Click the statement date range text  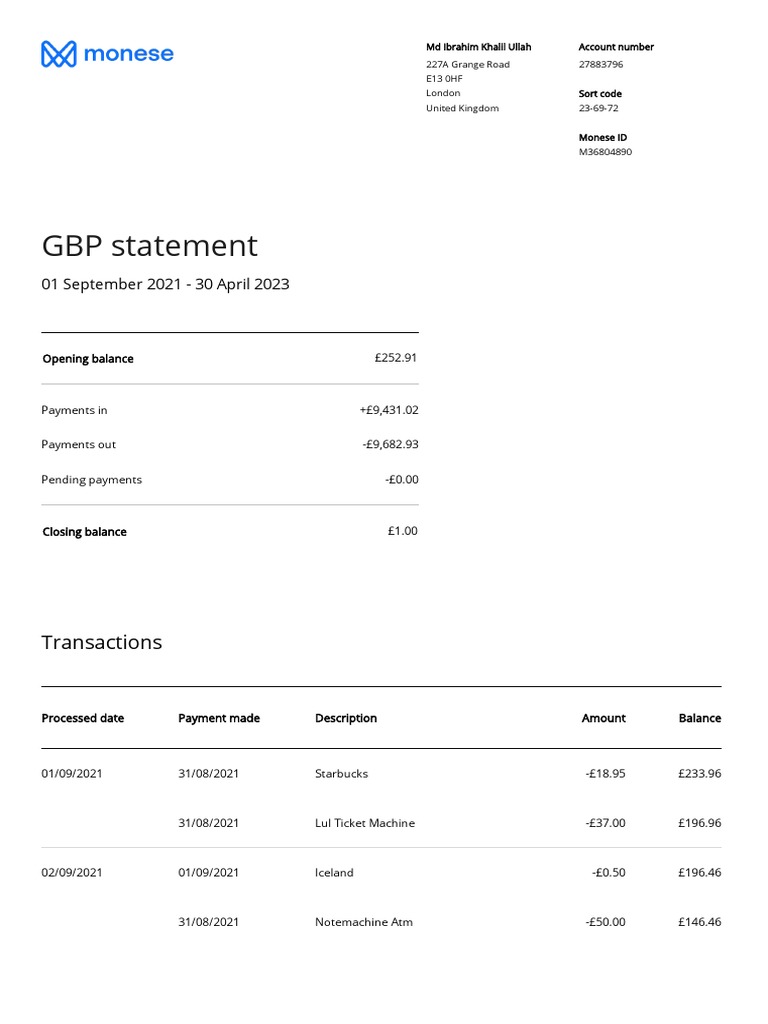click(165, 284)
